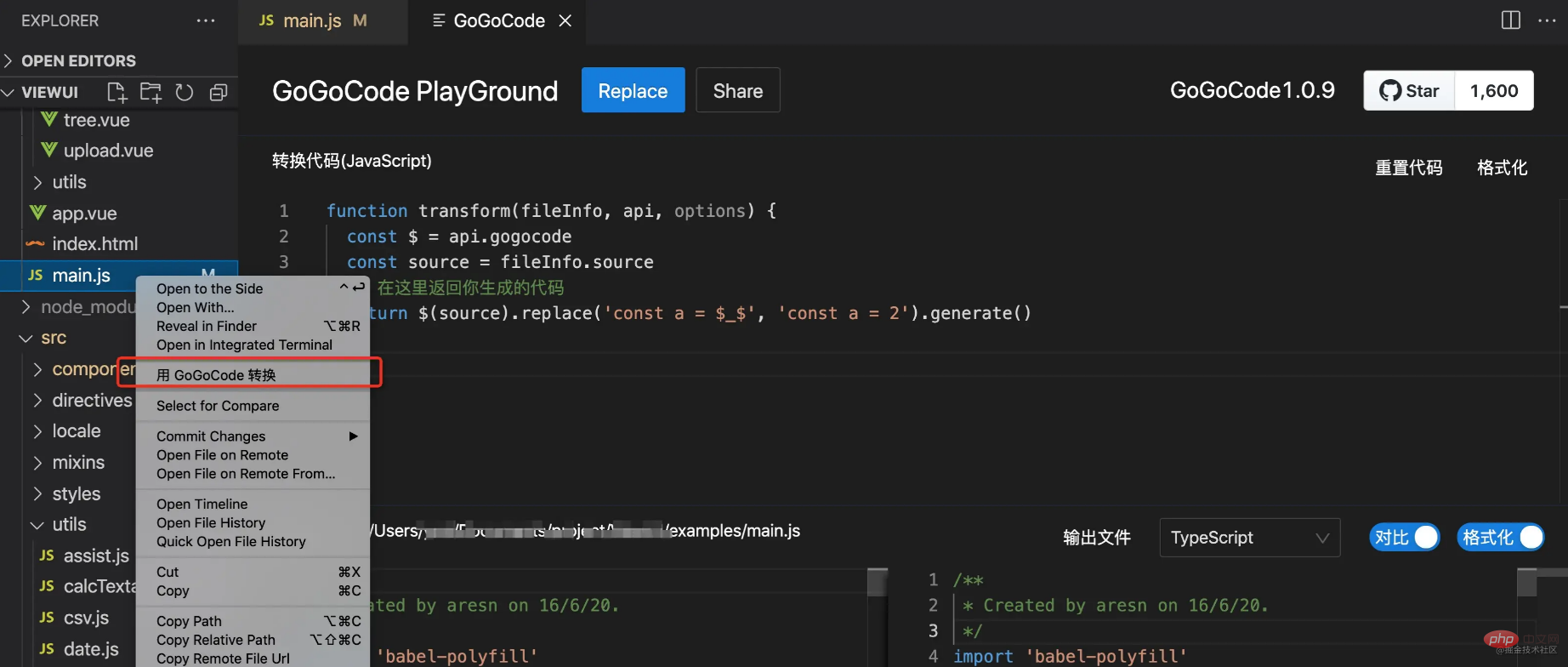Open Explorer's three-dot more actions menu
Screen dimensions: 1568x667
click(x=206, y=20)
